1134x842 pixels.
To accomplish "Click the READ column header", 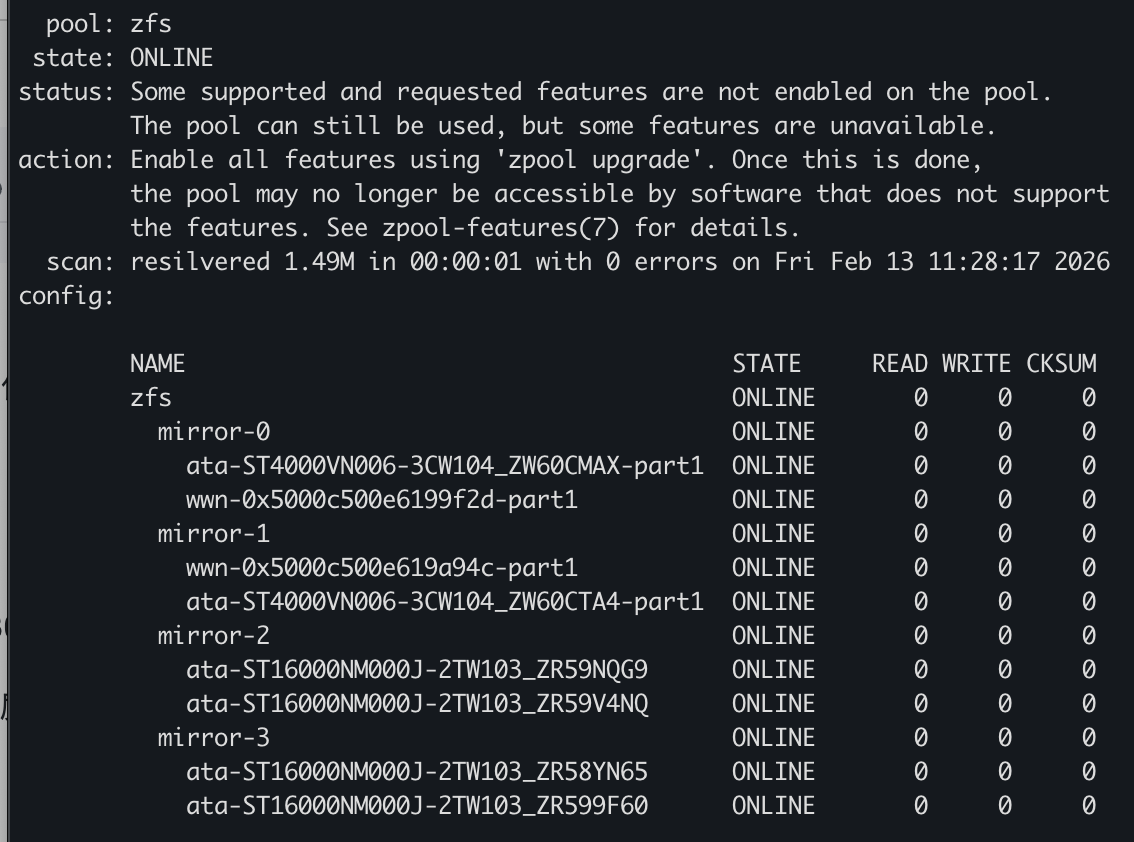I will (900, 364).
